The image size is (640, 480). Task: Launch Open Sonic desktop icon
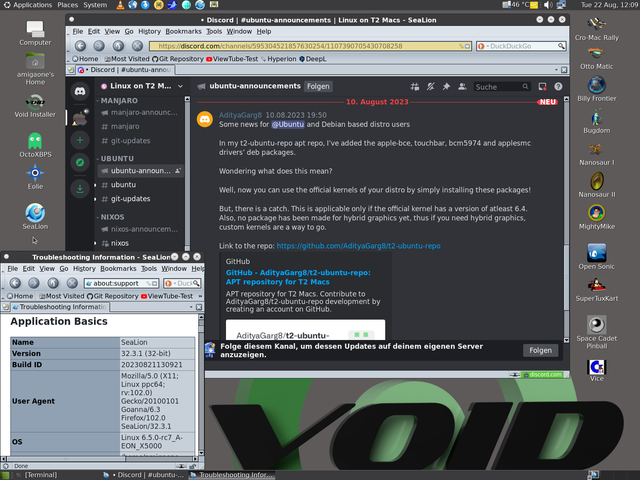[596, 256]
